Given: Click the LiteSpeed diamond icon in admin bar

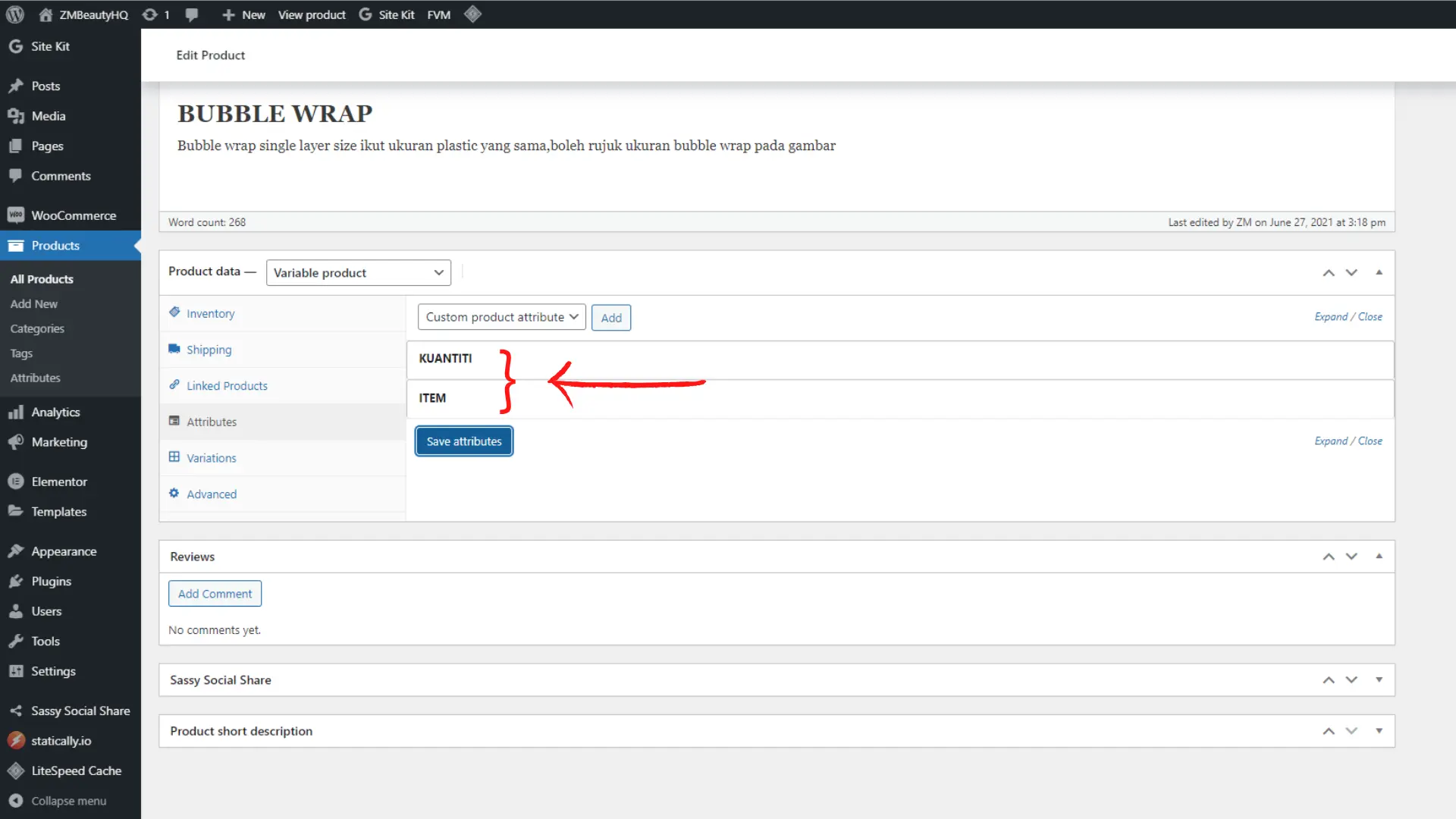Looking at the screenshot, I should 472,14.
